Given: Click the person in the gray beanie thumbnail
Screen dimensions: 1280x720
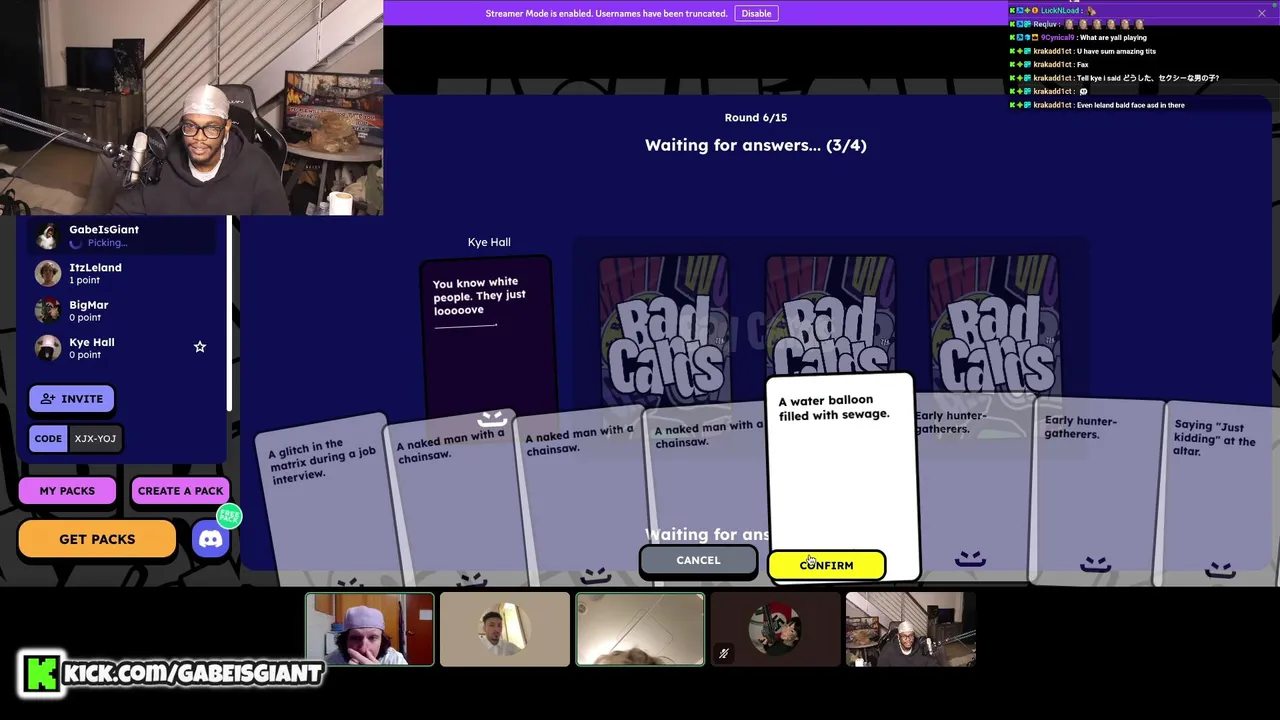Looking at the screenshot, I should pos(370,629).
